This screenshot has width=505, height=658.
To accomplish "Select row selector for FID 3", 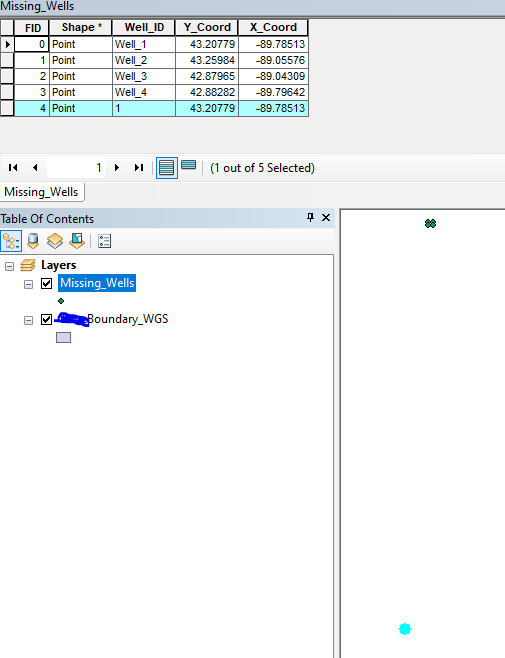I will tap(7, 92).
